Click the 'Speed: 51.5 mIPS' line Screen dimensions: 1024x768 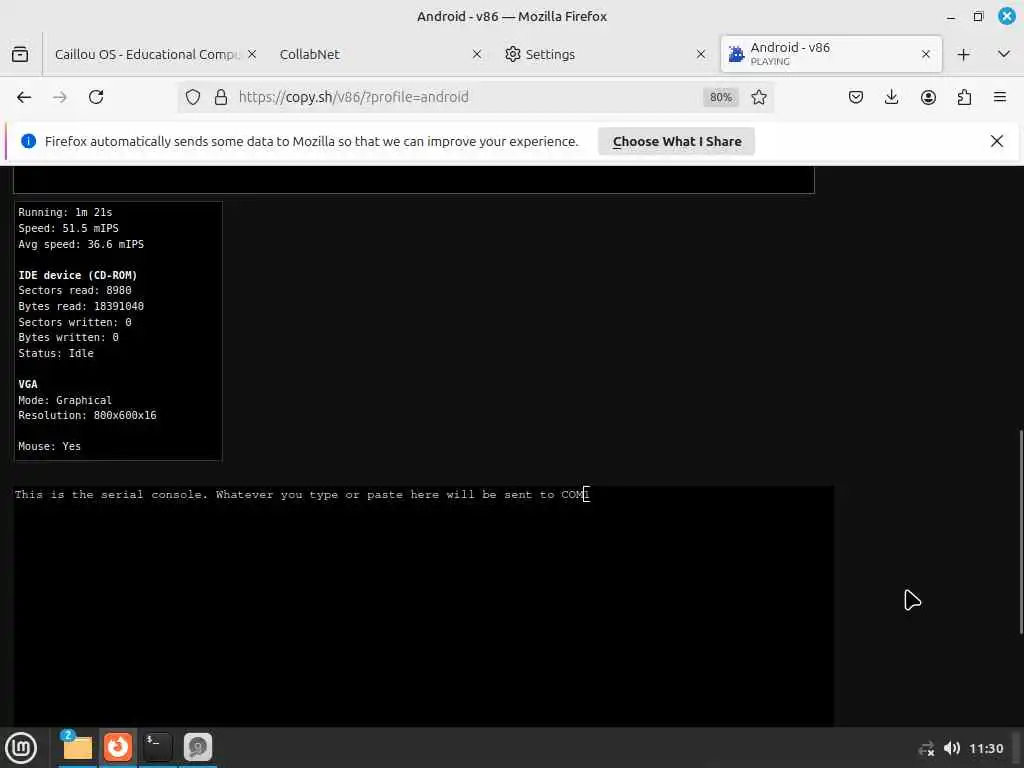(69, 228)
